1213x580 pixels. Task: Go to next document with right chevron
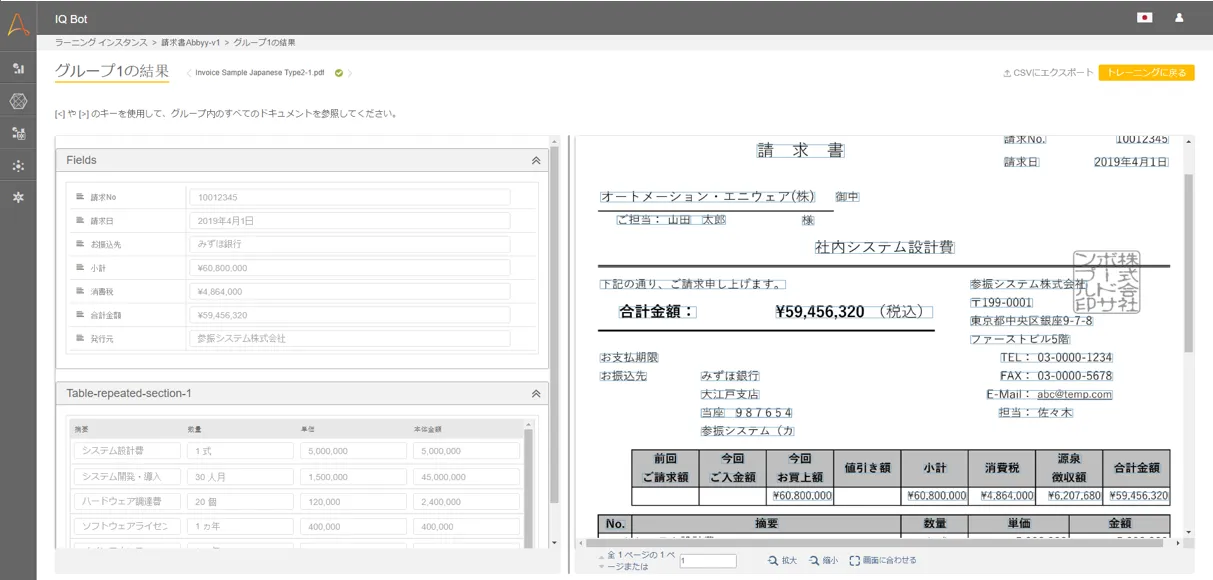click(350, 73)
